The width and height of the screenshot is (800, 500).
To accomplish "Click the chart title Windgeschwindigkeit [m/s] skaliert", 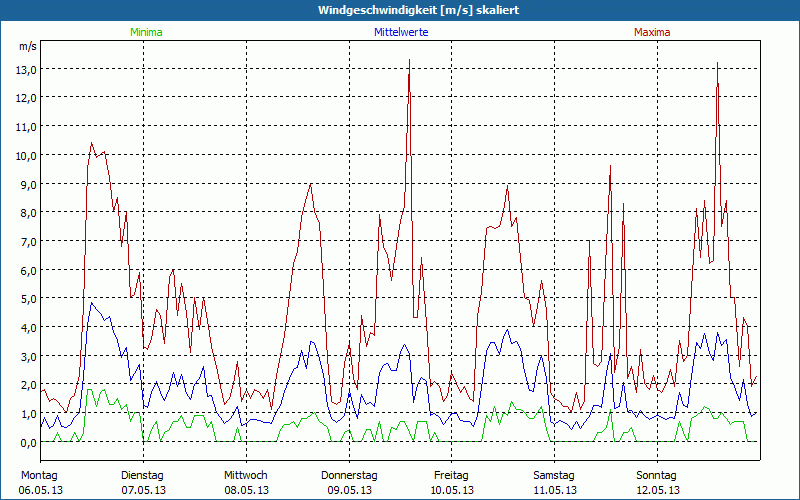I will click(x=418, y=10).
